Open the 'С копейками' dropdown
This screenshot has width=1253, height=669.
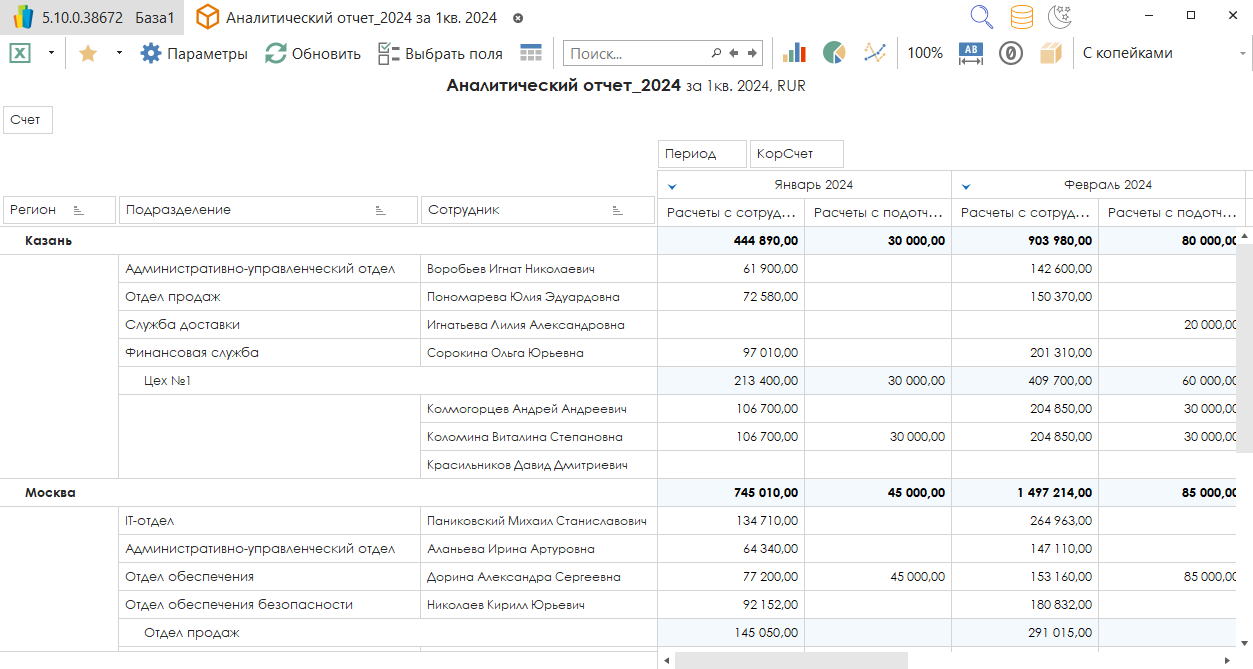click(1240, 53)
